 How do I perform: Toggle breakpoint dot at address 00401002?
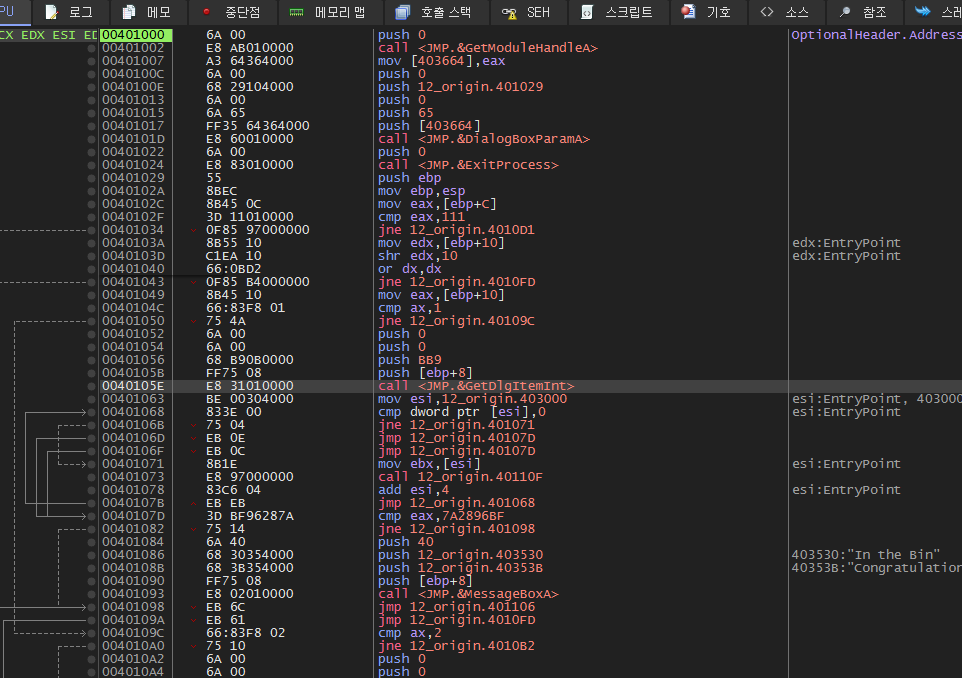click(x=91, y=48)
